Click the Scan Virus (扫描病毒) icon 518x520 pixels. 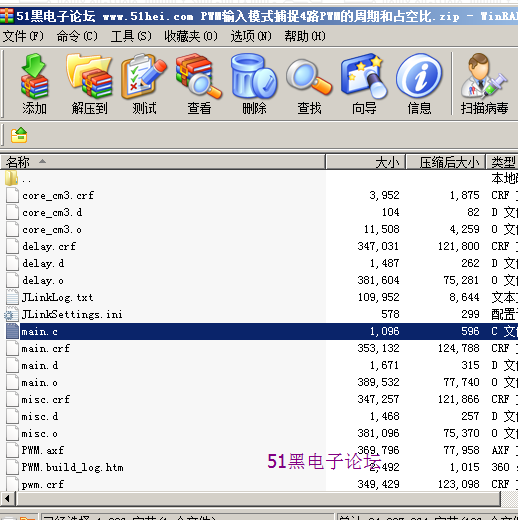tap(484, 76)
